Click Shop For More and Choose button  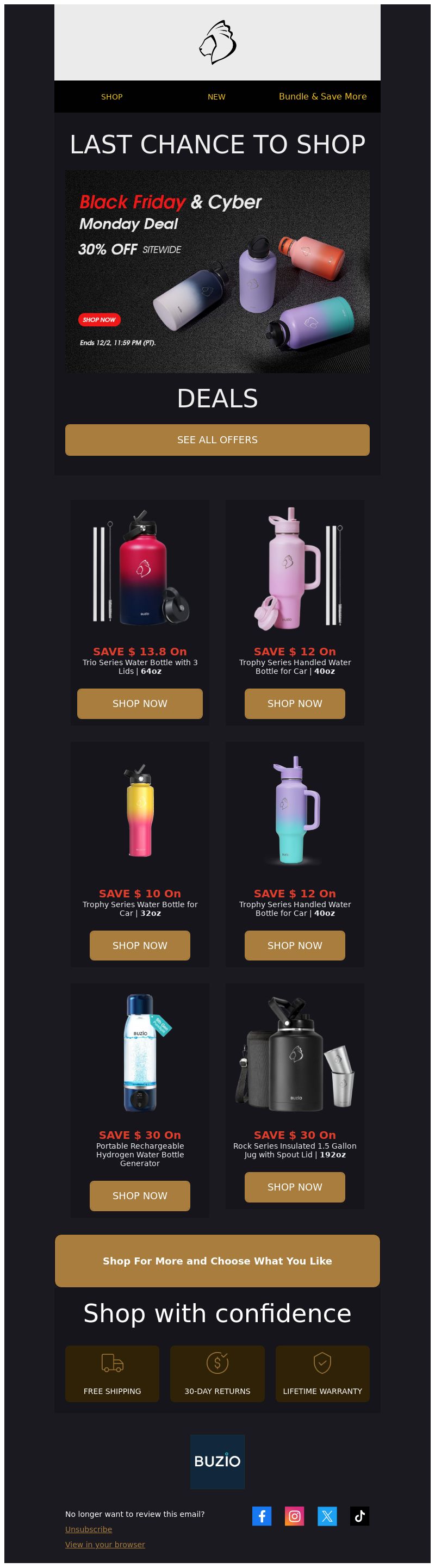click(217, 1261)
